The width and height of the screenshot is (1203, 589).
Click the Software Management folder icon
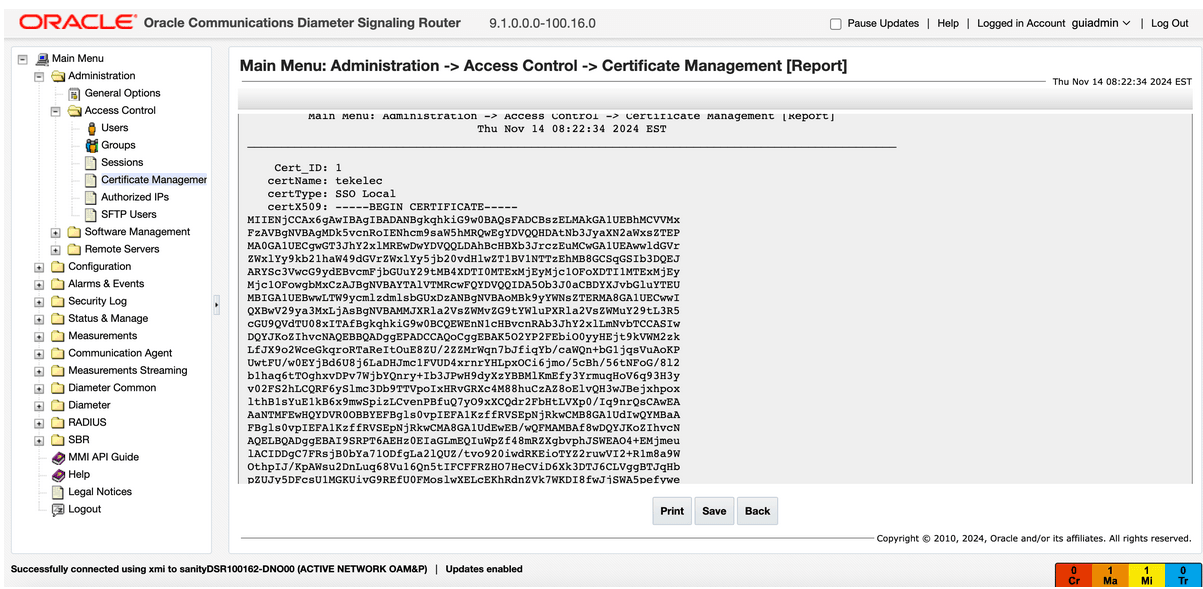(x=75, y=232)
